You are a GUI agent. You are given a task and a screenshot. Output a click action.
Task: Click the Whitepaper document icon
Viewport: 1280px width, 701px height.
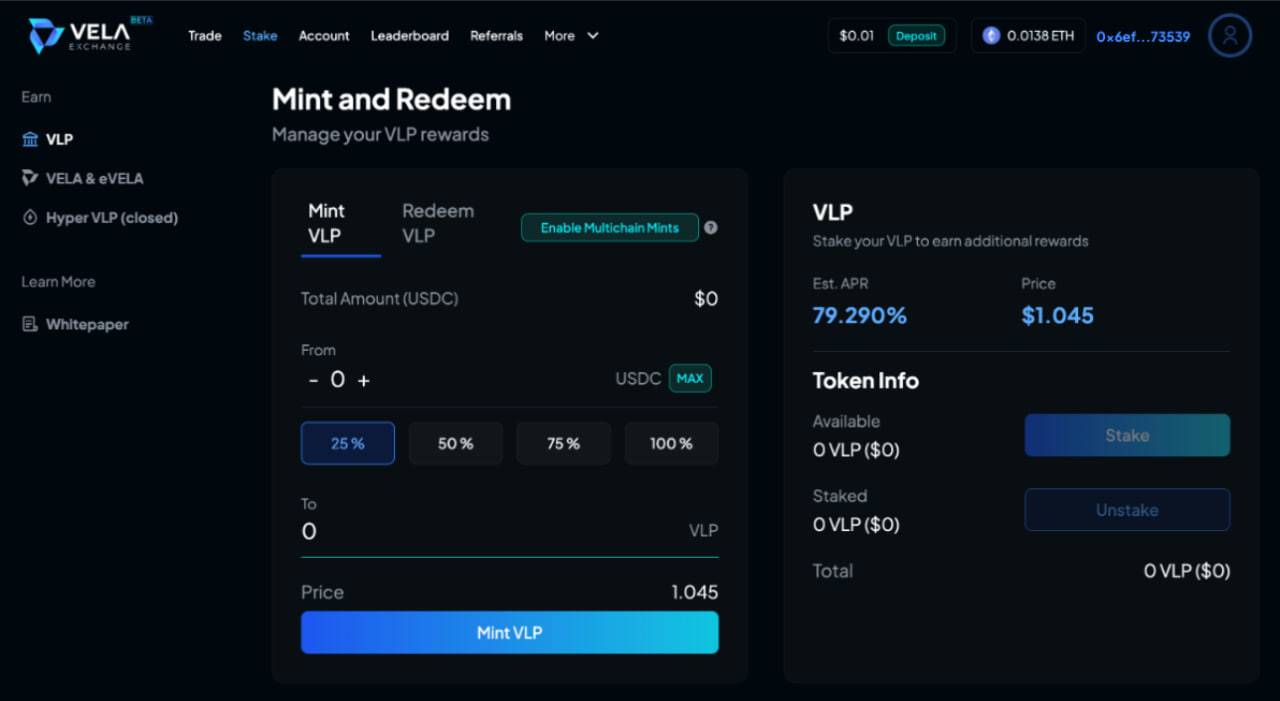[30, 324]
